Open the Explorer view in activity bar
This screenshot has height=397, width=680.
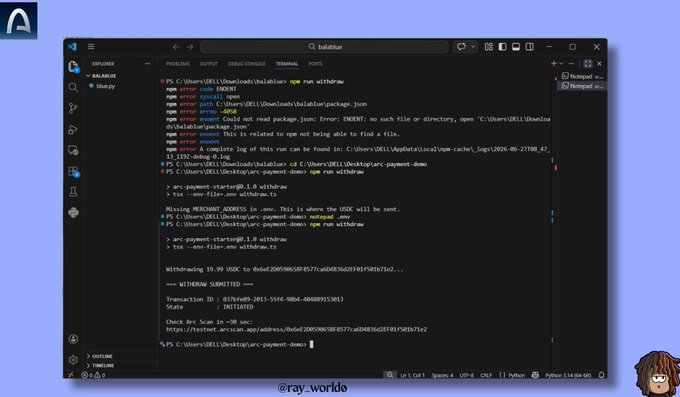(x=73, y=66)
